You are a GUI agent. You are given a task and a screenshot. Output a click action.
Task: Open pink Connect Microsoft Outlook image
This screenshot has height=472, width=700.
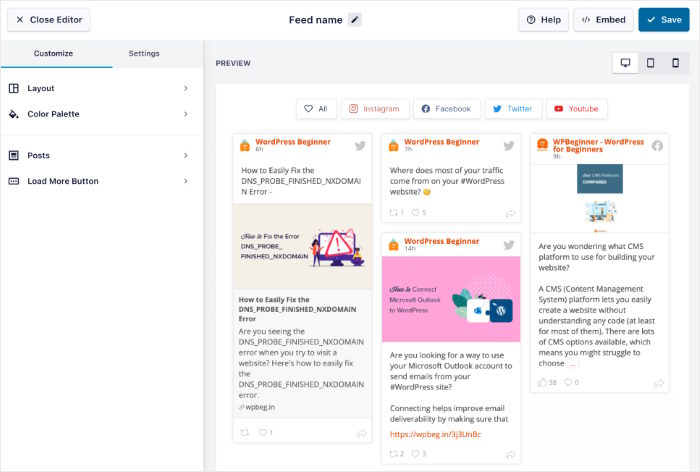(x=451, y=299)
